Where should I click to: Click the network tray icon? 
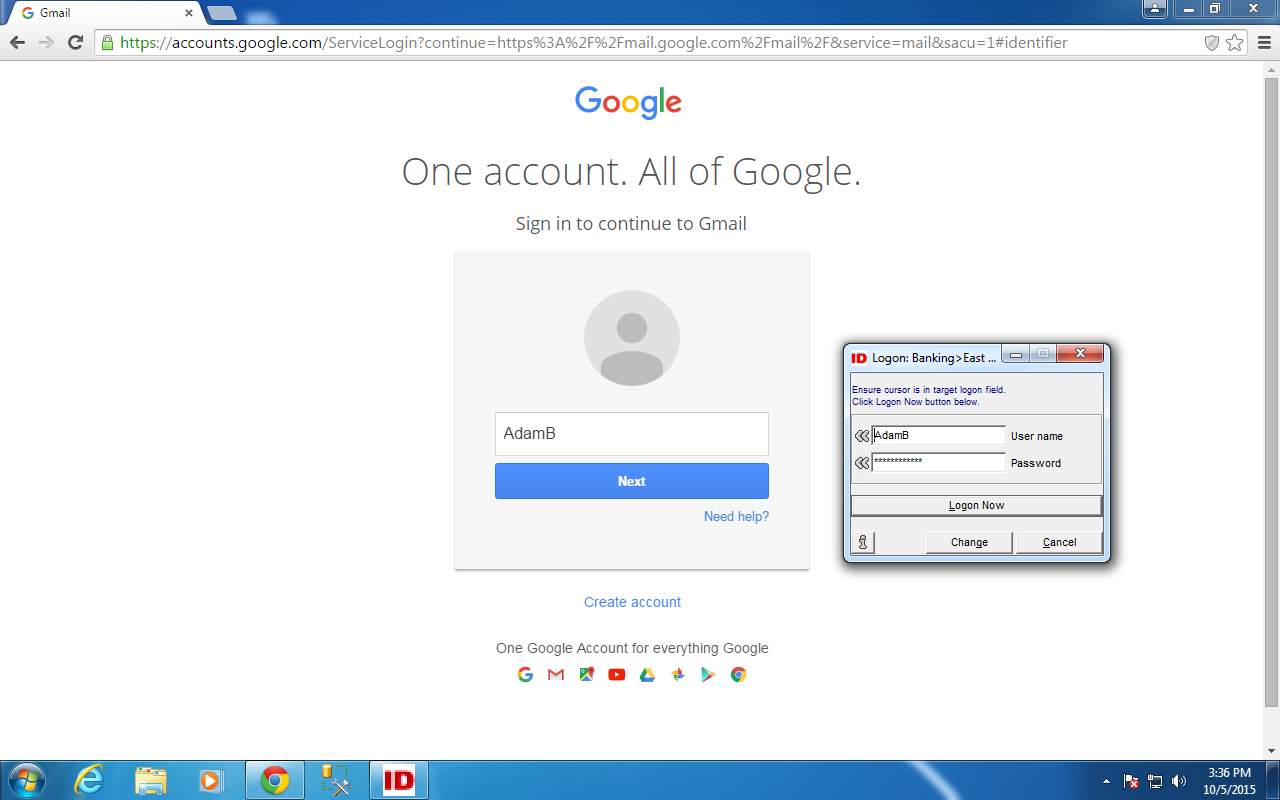pyautogui.click(x=1156, y=781)
